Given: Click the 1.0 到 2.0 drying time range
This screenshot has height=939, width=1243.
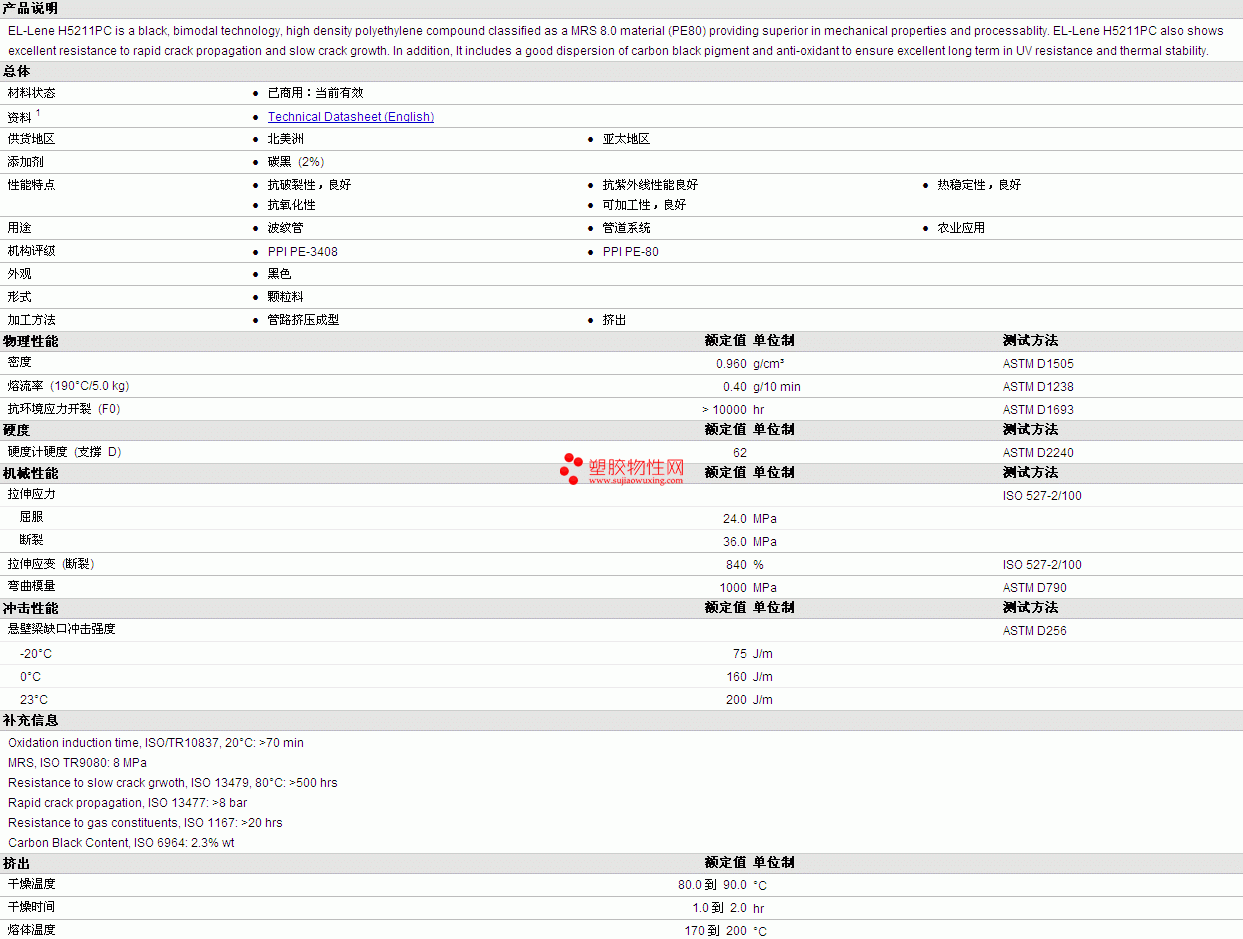Looking at the screenshot, I should (x=719, y=909).
